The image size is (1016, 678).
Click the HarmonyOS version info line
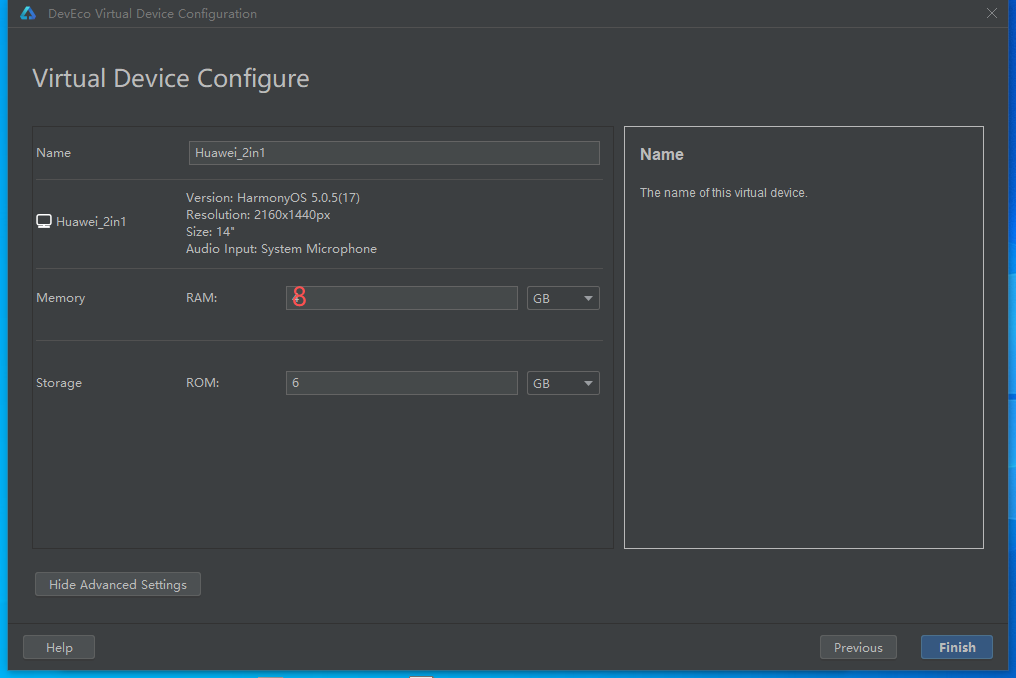click(273, 198)
